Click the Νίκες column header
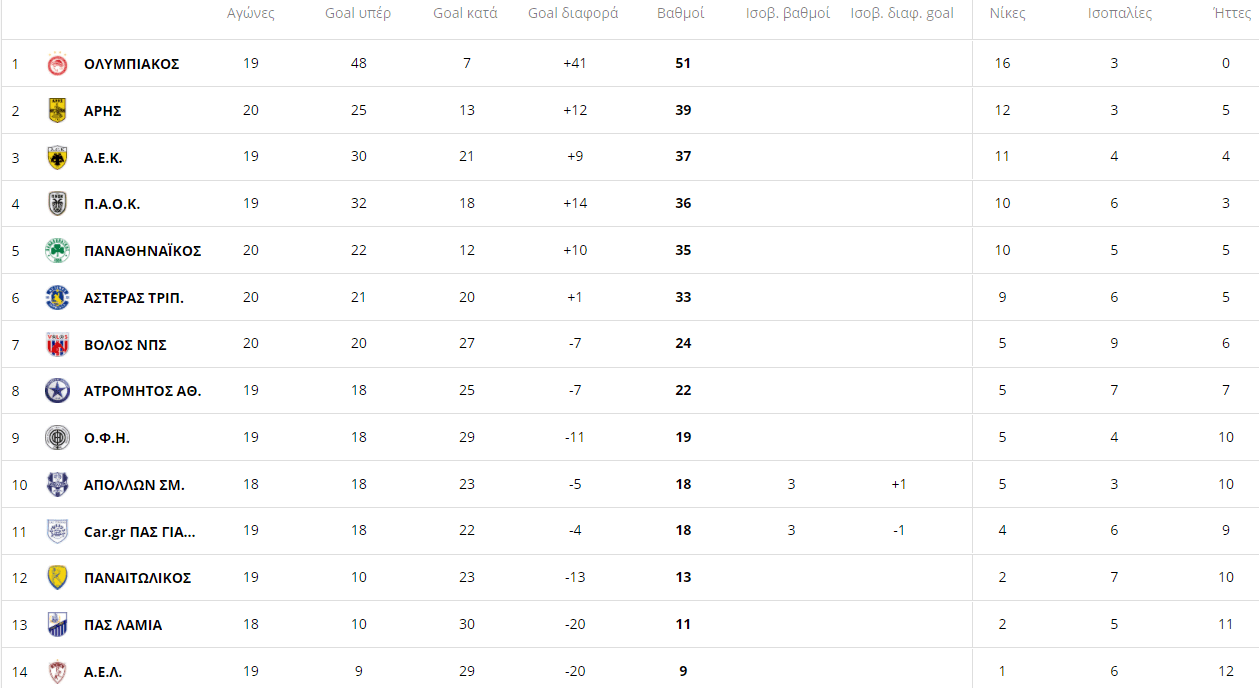Image resolution: width=1259 pixels, height=688 pixels. (1007, 14)
